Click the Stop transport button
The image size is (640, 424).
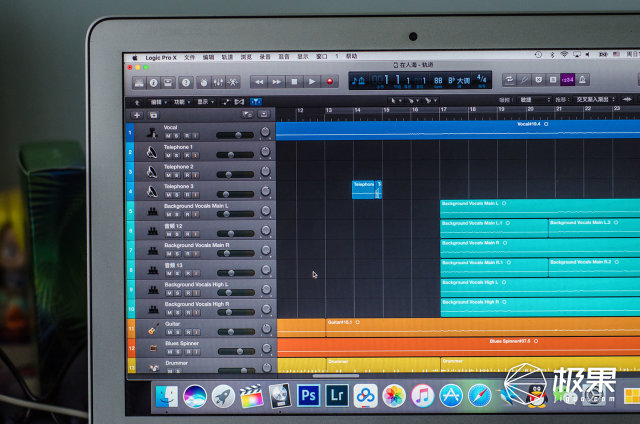(294, 82)
